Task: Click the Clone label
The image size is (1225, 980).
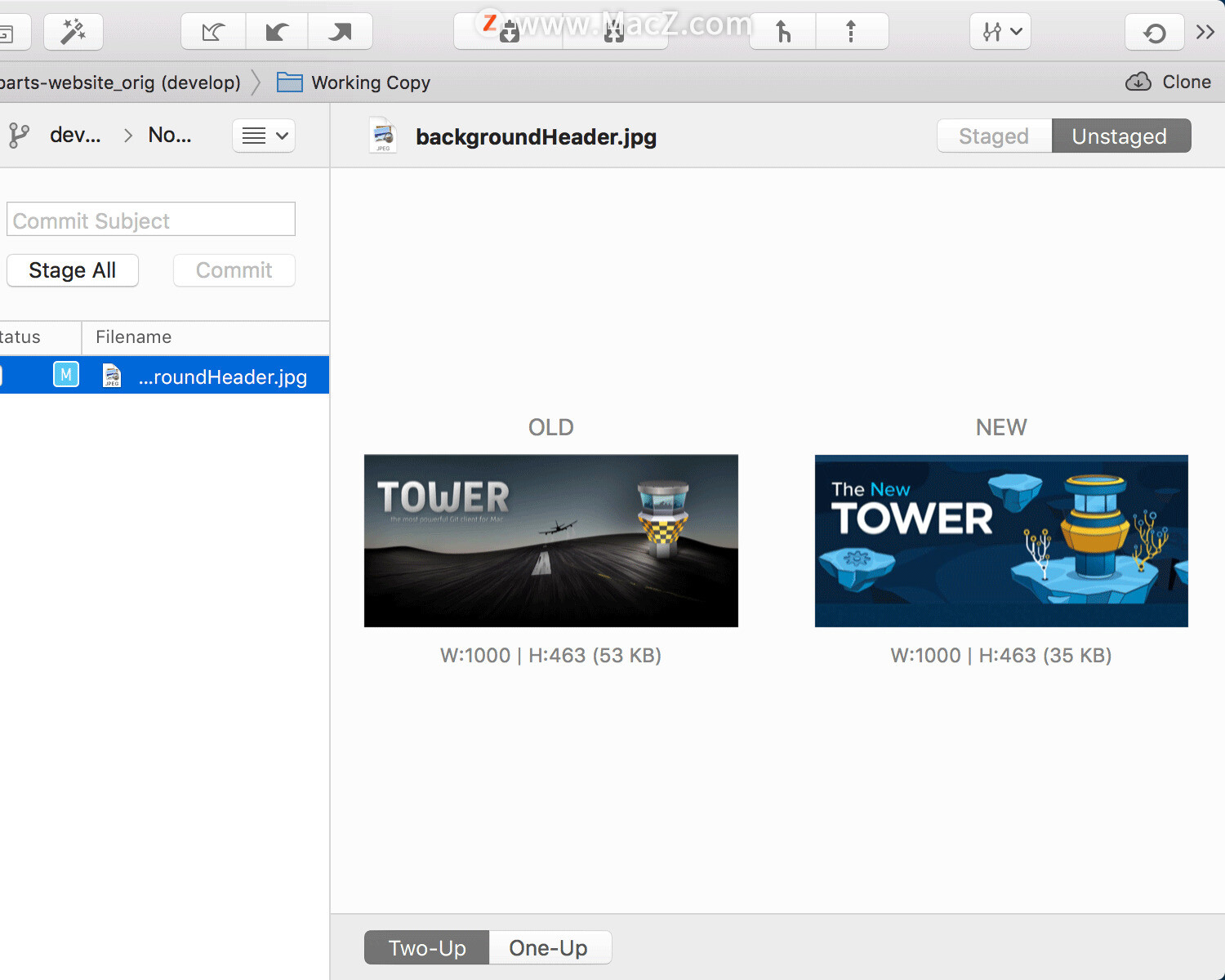Action: [x=1187, y=82]
